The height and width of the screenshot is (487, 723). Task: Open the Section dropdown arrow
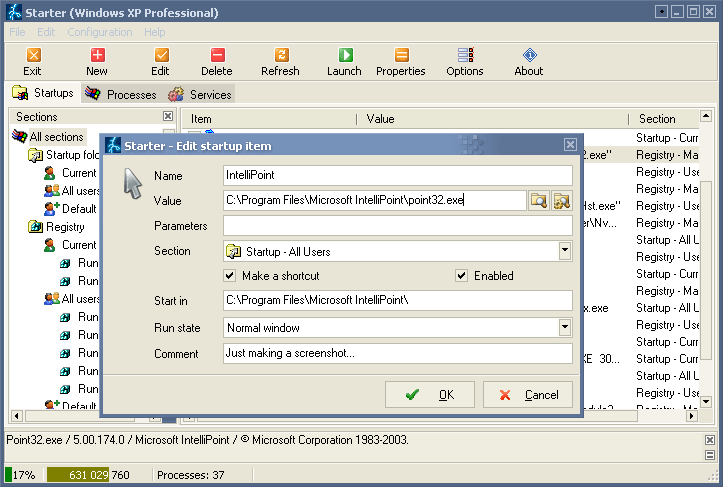(565, 251)
